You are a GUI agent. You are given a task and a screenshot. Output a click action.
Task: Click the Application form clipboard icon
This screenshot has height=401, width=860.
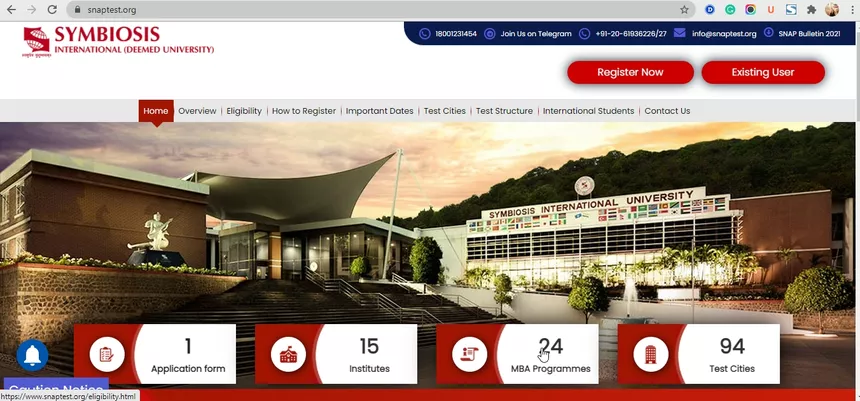pyautogui.click(x=107, y=354)
